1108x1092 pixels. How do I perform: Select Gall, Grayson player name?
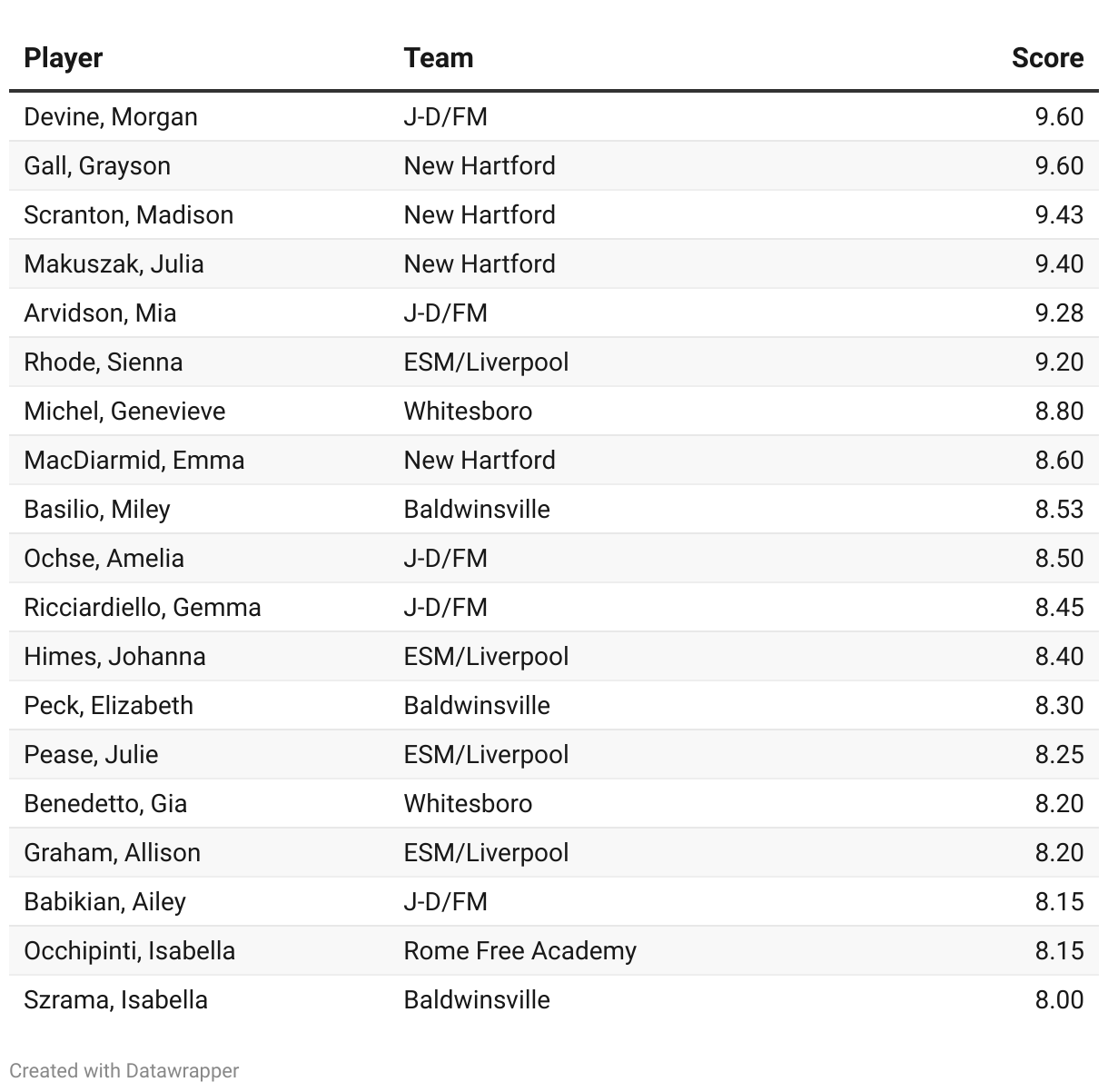[x=97, y=166]
